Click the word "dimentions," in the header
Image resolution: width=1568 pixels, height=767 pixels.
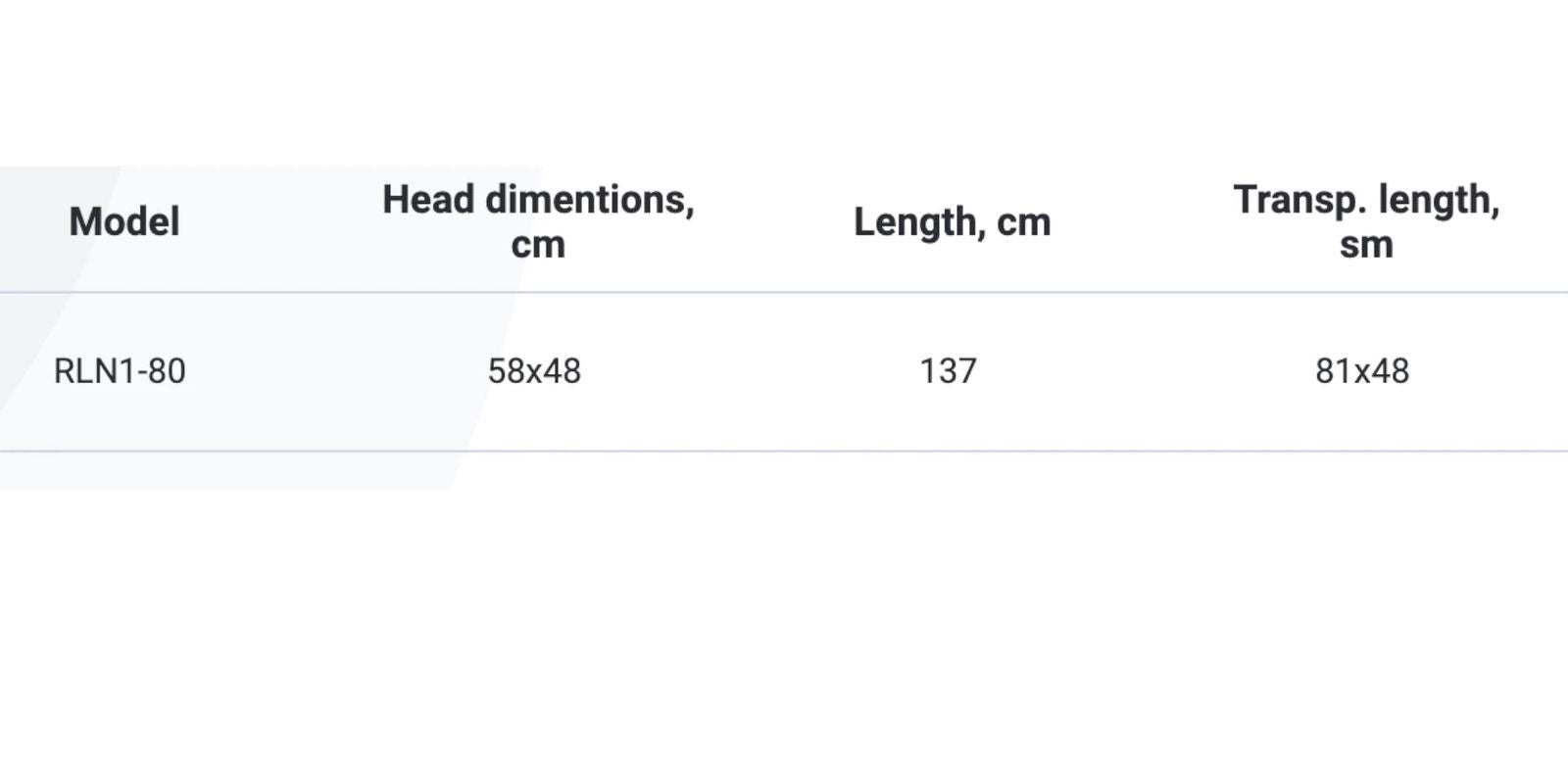pyautogui.click(x=590, y=200)
